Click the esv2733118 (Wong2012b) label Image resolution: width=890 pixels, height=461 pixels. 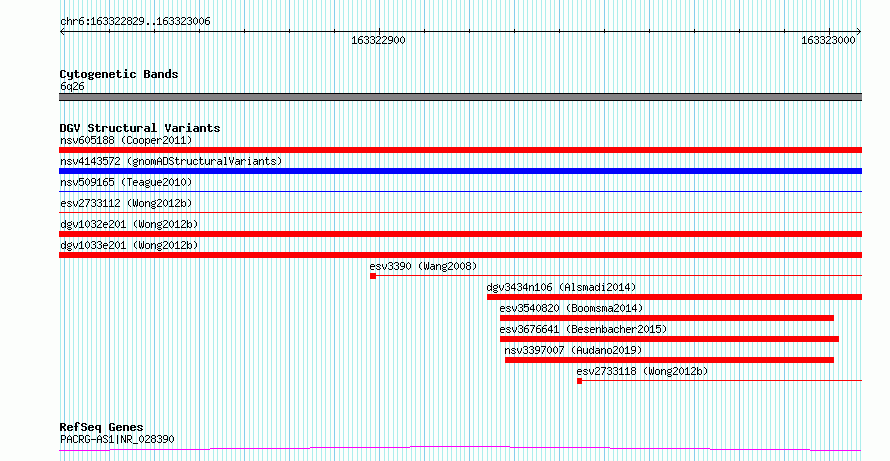[642, 371]
